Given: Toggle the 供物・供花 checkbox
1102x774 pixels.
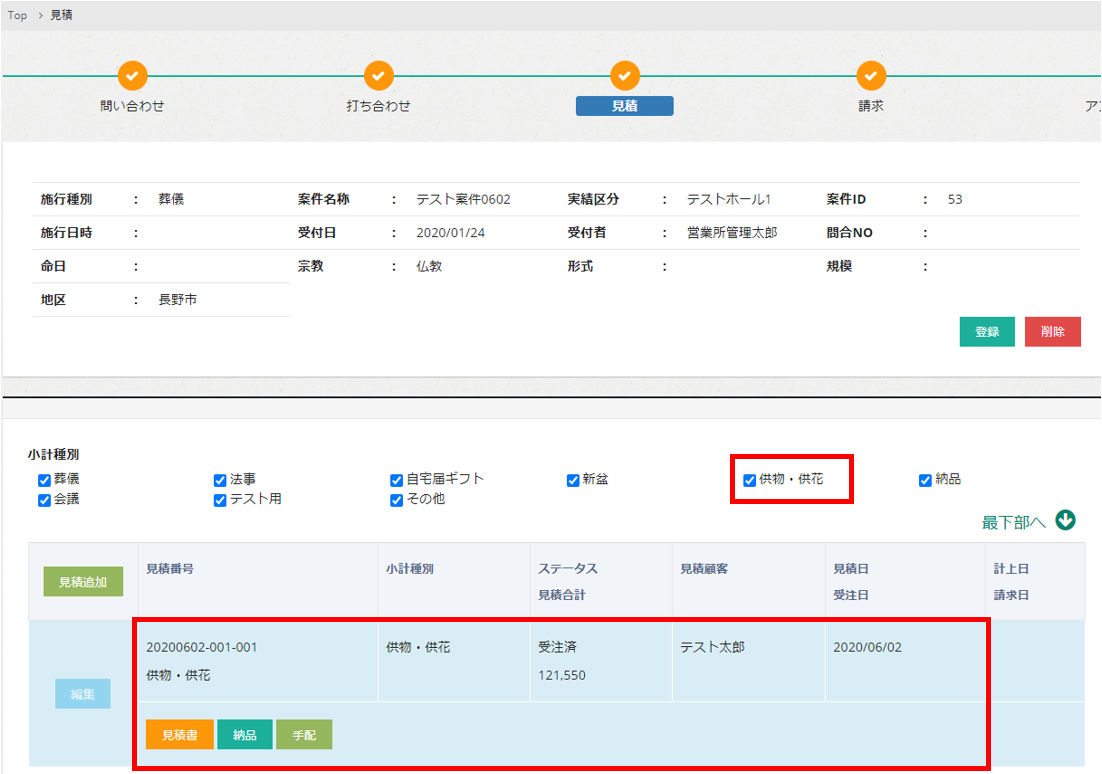Looking at the screenshot, I should pyautogui.click(x=749, y=480).
